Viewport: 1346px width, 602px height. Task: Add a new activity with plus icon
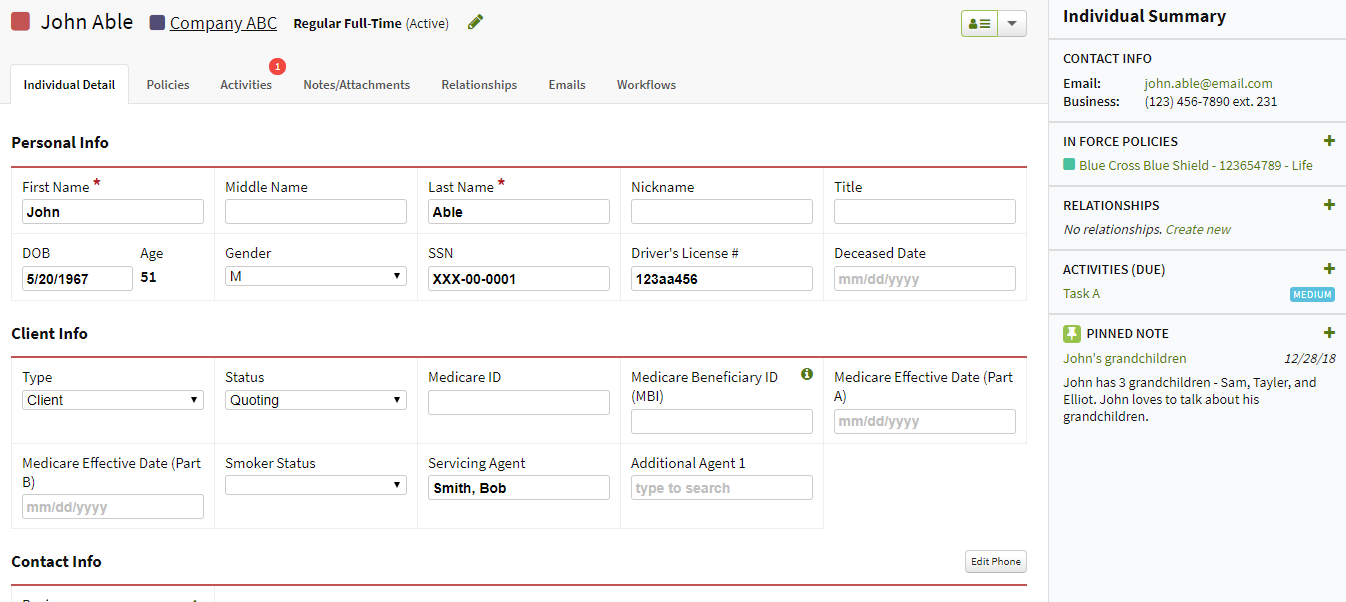click(1329, 268)
